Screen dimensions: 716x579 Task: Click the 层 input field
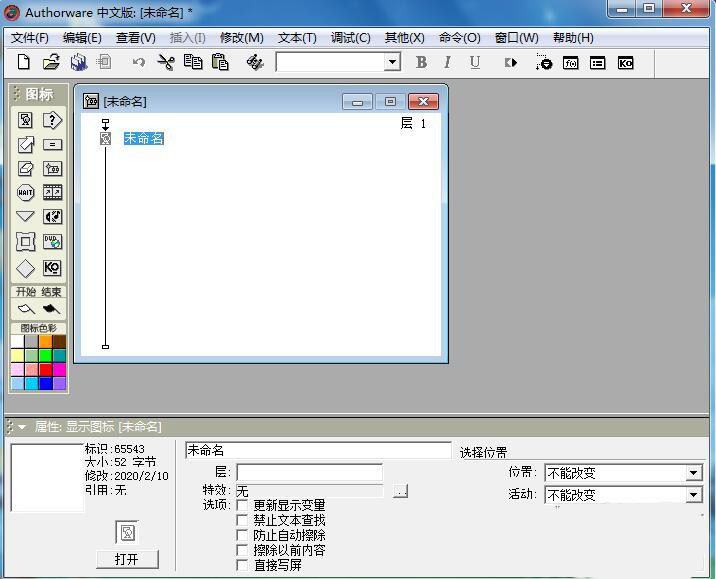coord(310,472)
